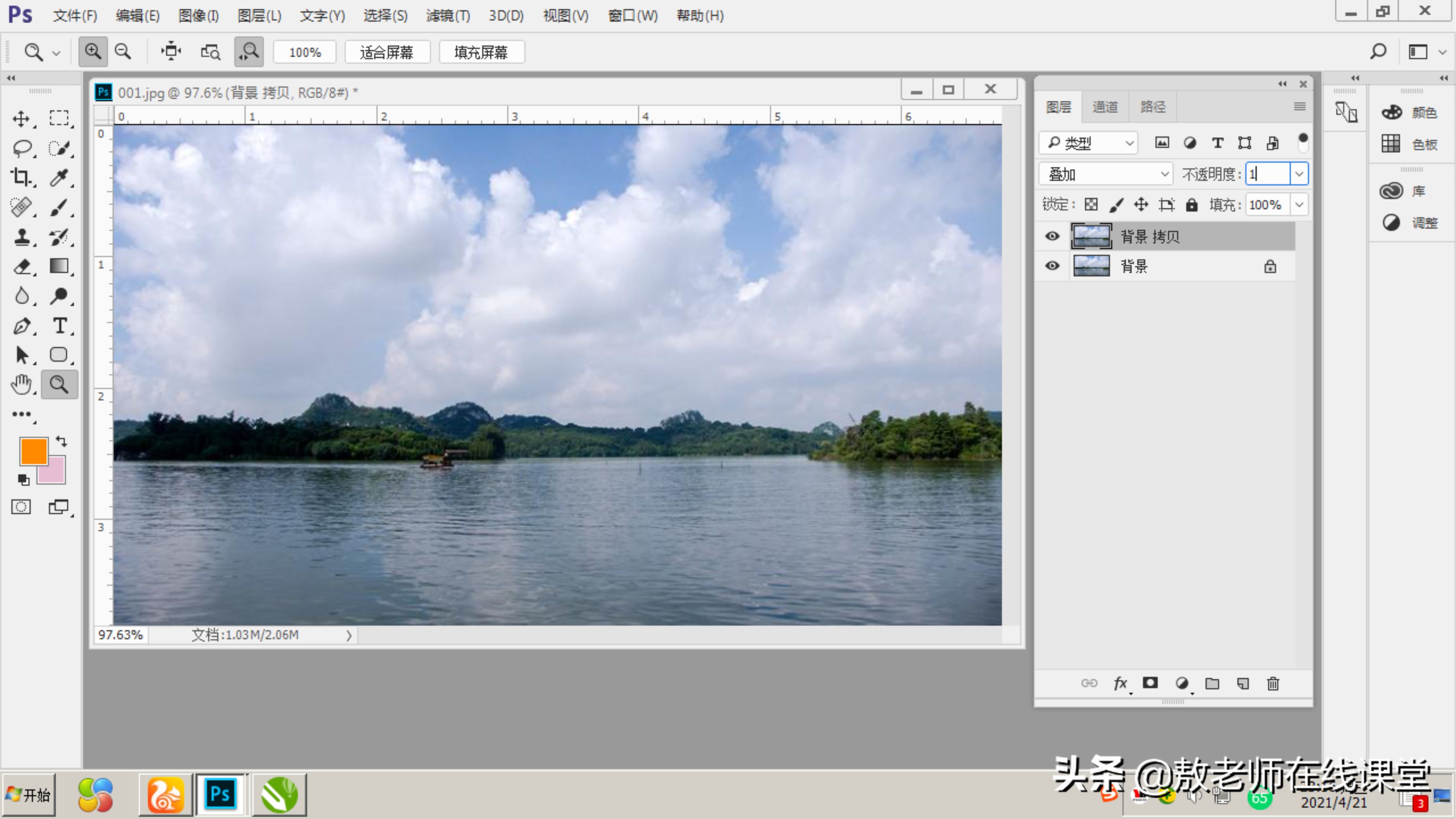This screenshot has height=819, width=1456.
Task: Expand the 不透明度 opacity slider arrow
Action: point(1299,174)
